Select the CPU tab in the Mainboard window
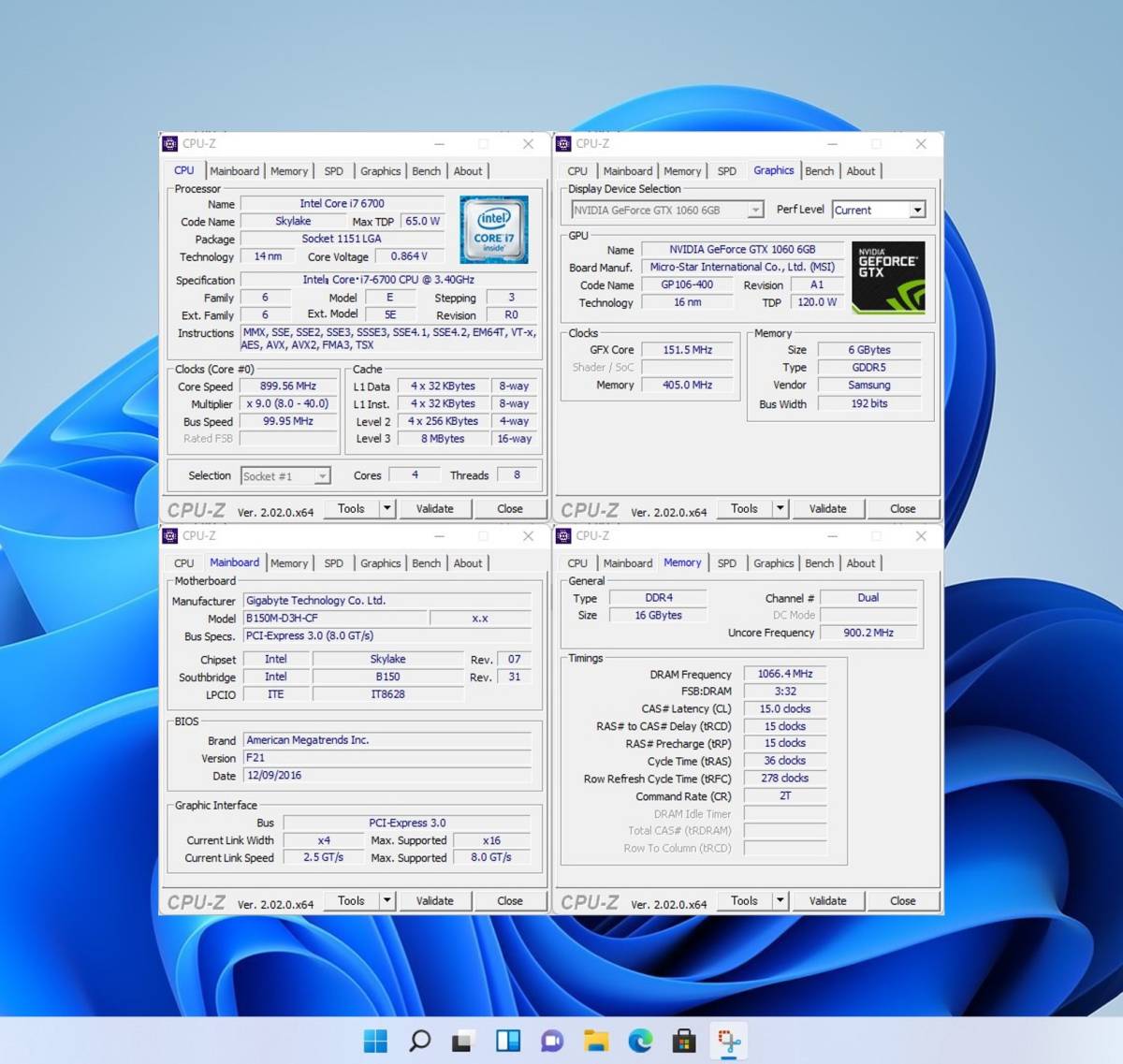 (x=184, y=563)
